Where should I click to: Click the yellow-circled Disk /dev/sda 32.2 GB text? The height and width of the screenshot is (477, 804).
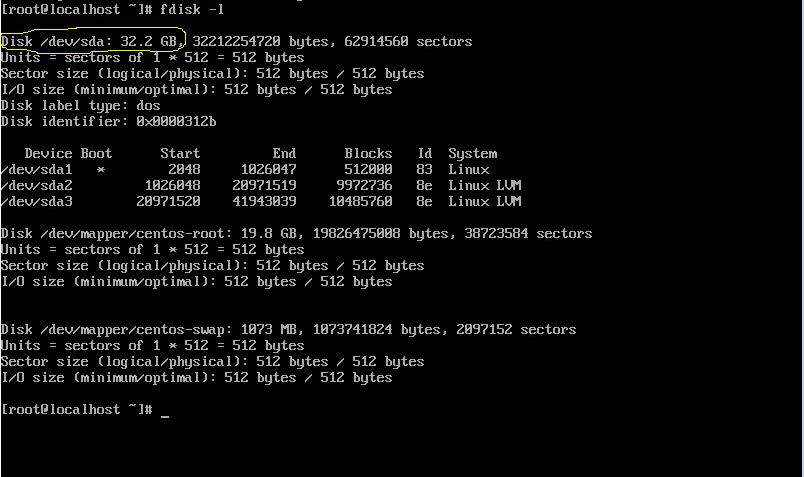click(90, 41)
